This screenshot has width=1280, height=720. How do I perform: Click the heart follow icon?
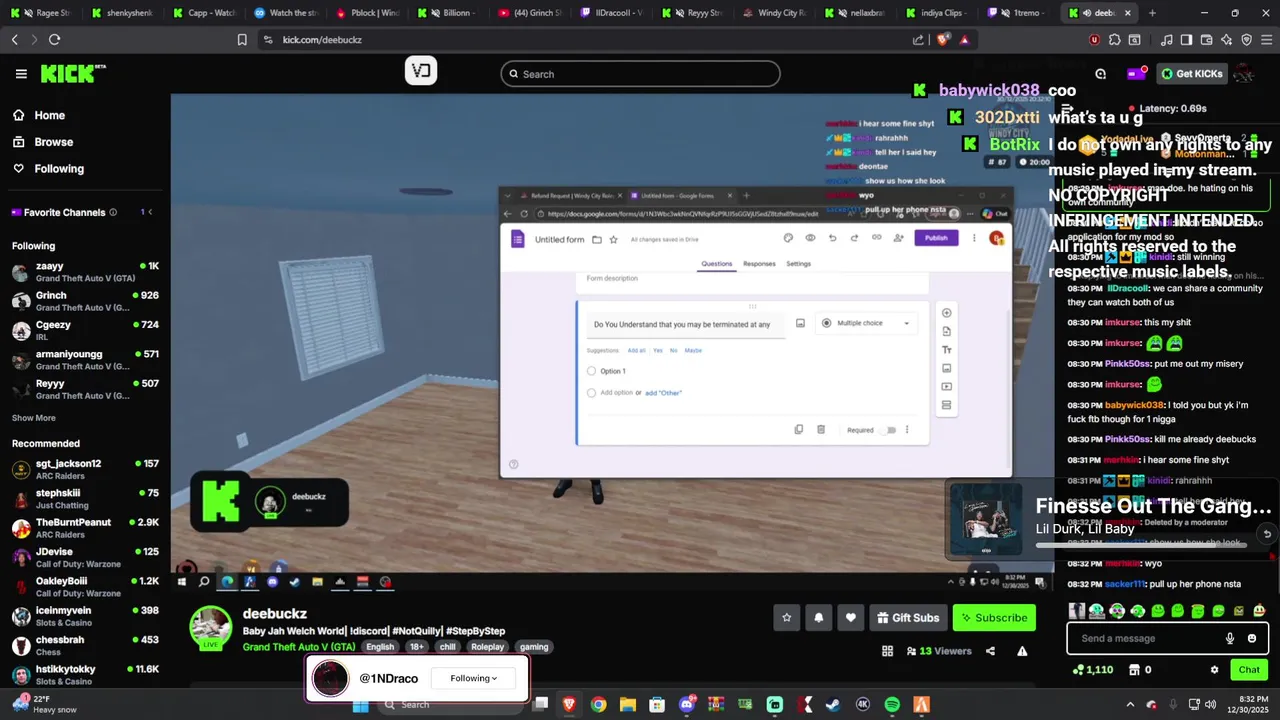[x=851, y=618]
